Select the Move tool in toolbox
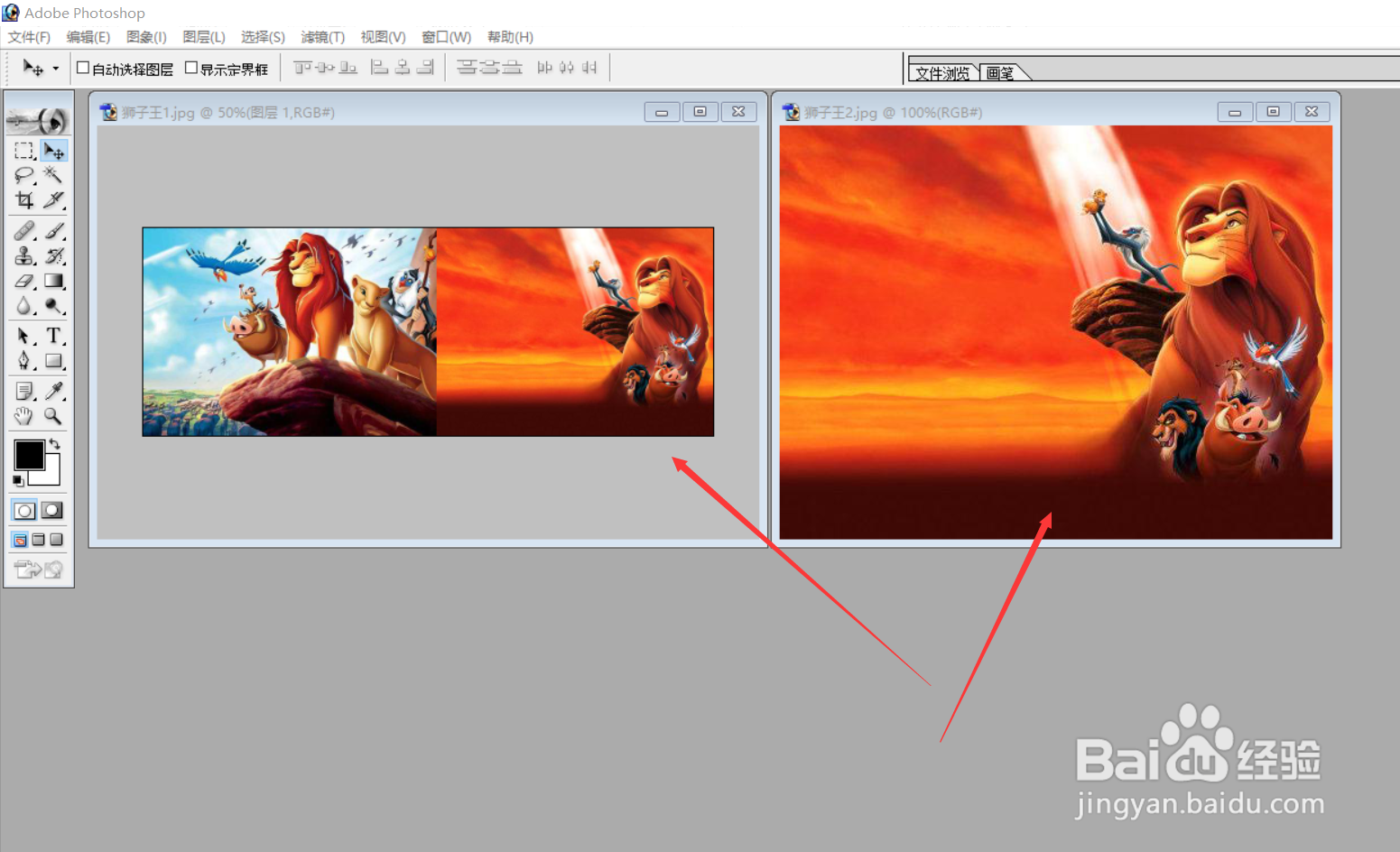 pos(54,150)
